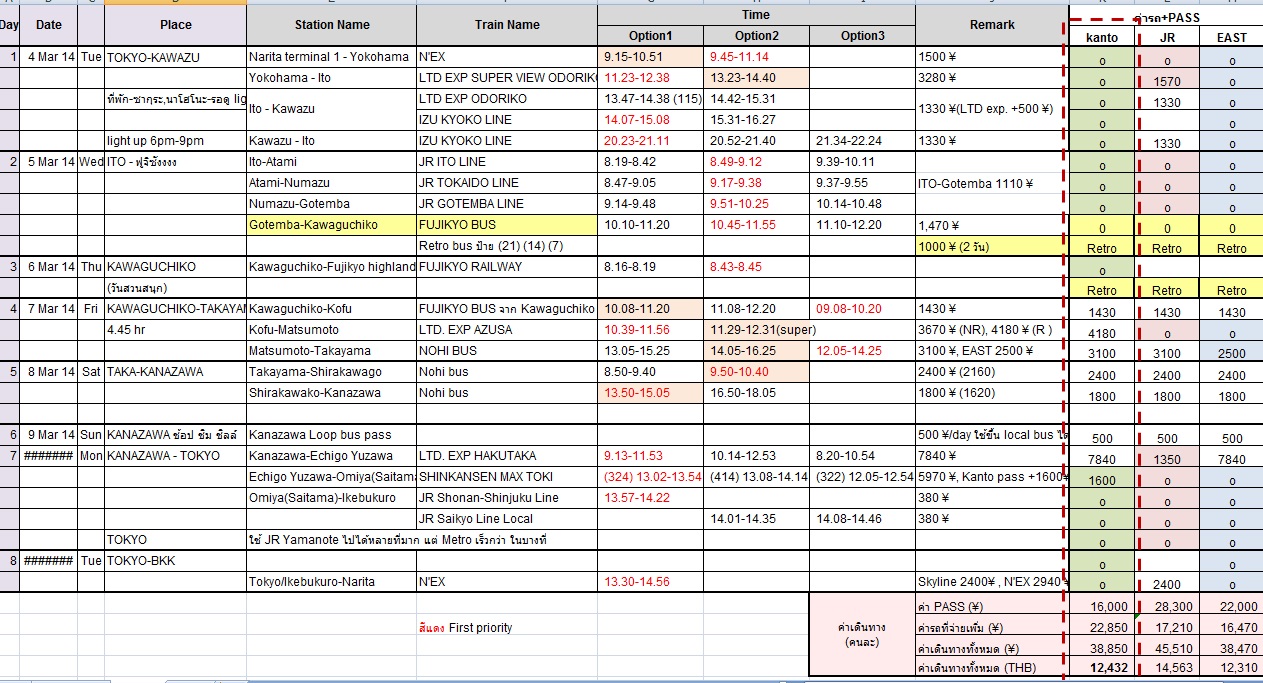The width and height of the screenshot is (1263, 683).
Task: Select the '1,470 ¥' remark cell
Action: [x=992, y=225]
